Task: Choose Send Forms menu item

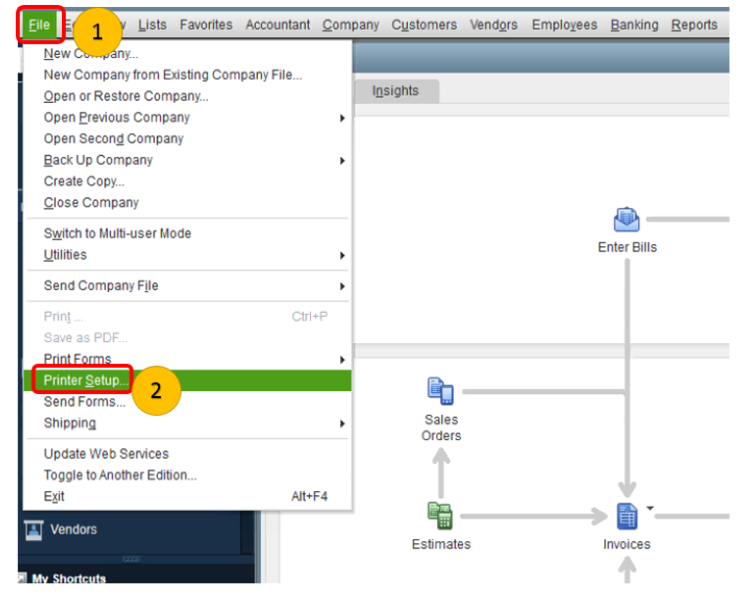Action: click(85, 402)
